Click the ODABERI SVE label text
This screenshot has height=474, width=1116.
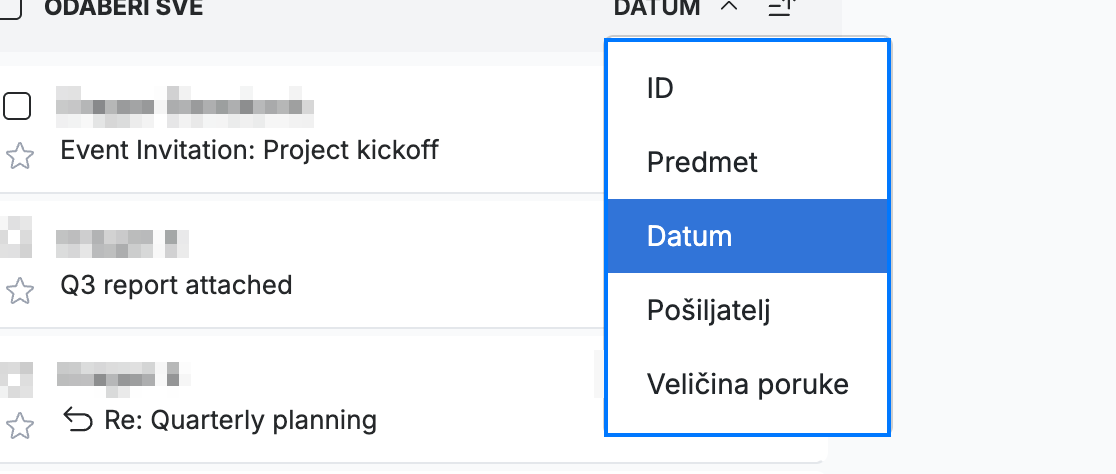(123, 8)
